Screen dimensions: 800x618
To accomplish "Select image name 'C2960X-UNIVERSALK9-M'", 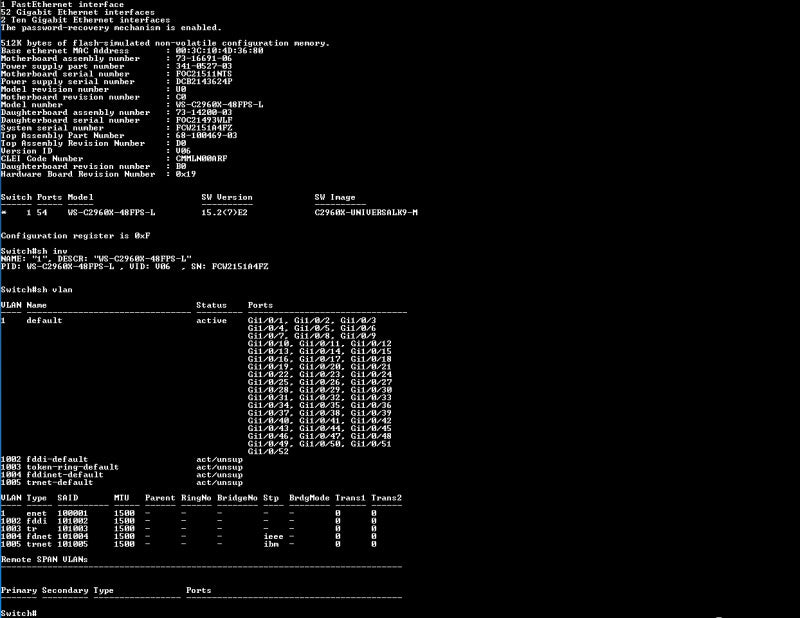I will (366, 212).
